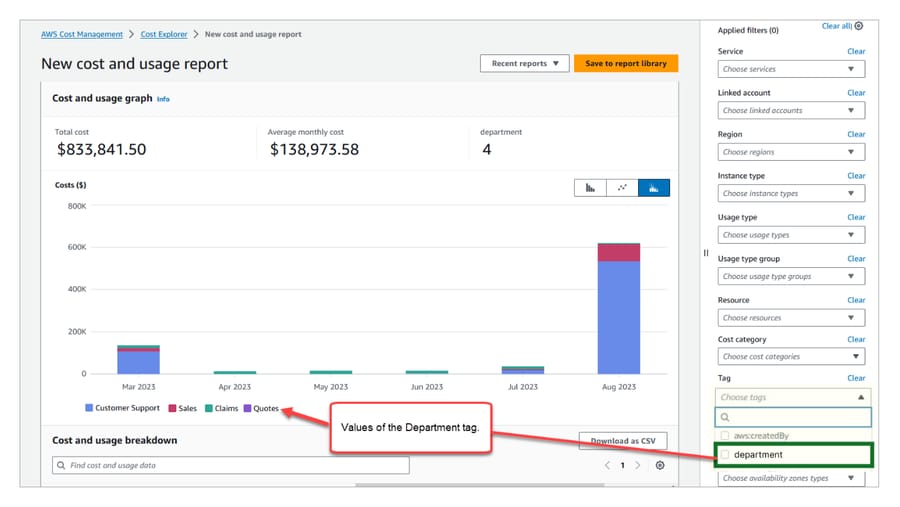The height and width of the screenshot is (507, 900).
Task: Clear the Tag filter
Action: [856, 378]
